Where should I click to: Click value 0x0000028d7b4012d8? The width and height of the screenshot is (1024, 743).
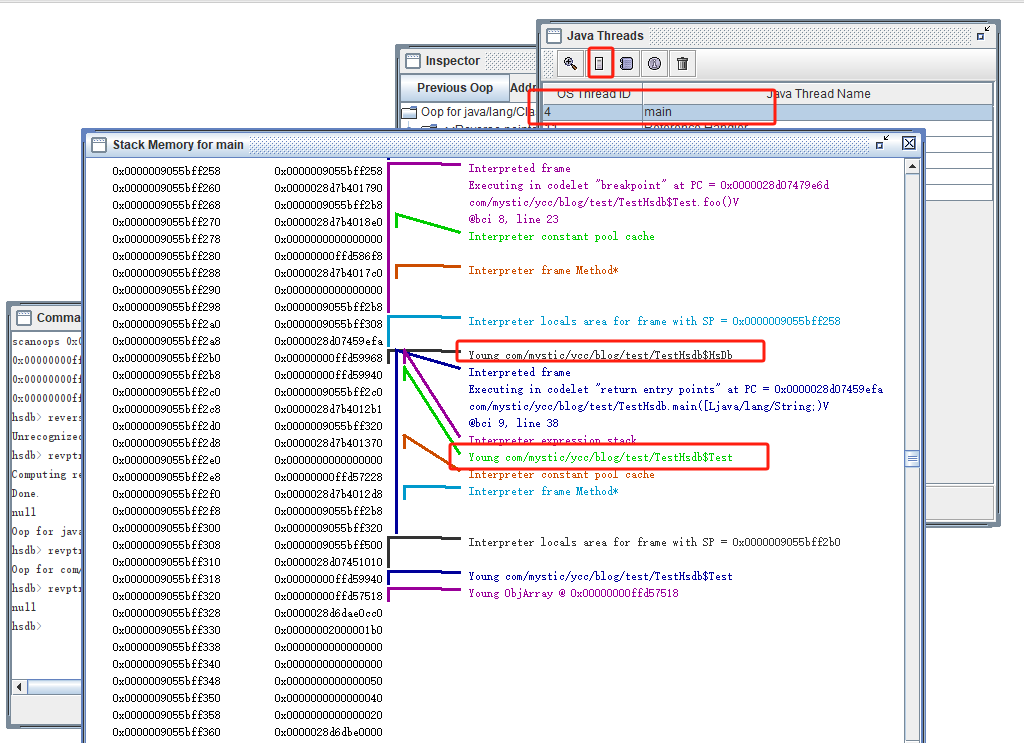pyautogui.click(x=328, y=494)
